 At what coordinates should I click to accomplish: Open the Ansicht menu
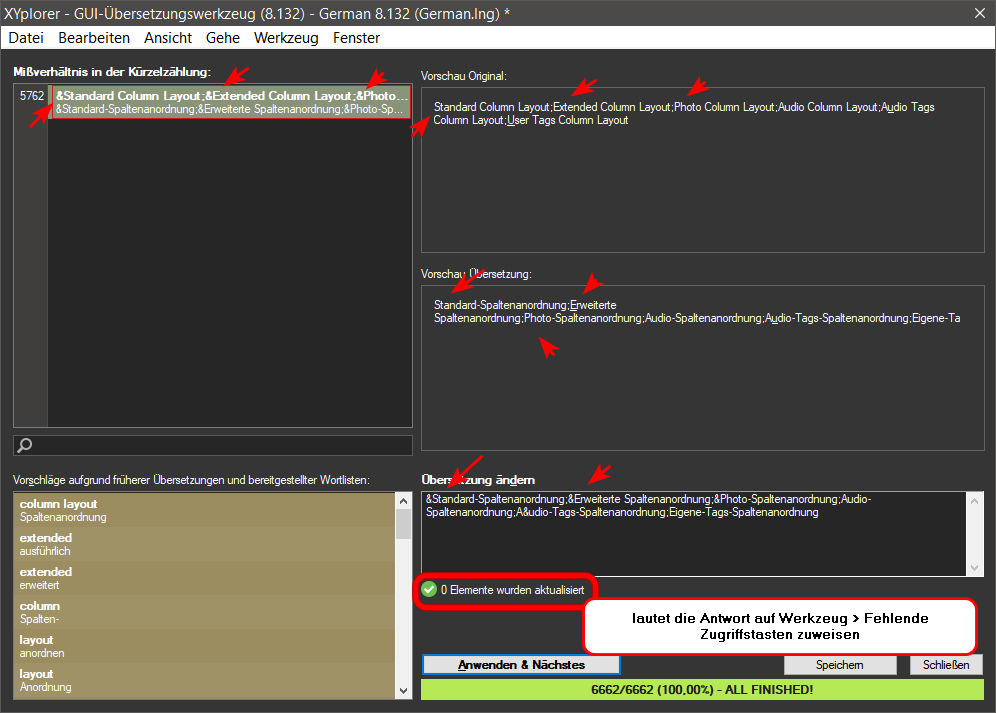[168, 38]
